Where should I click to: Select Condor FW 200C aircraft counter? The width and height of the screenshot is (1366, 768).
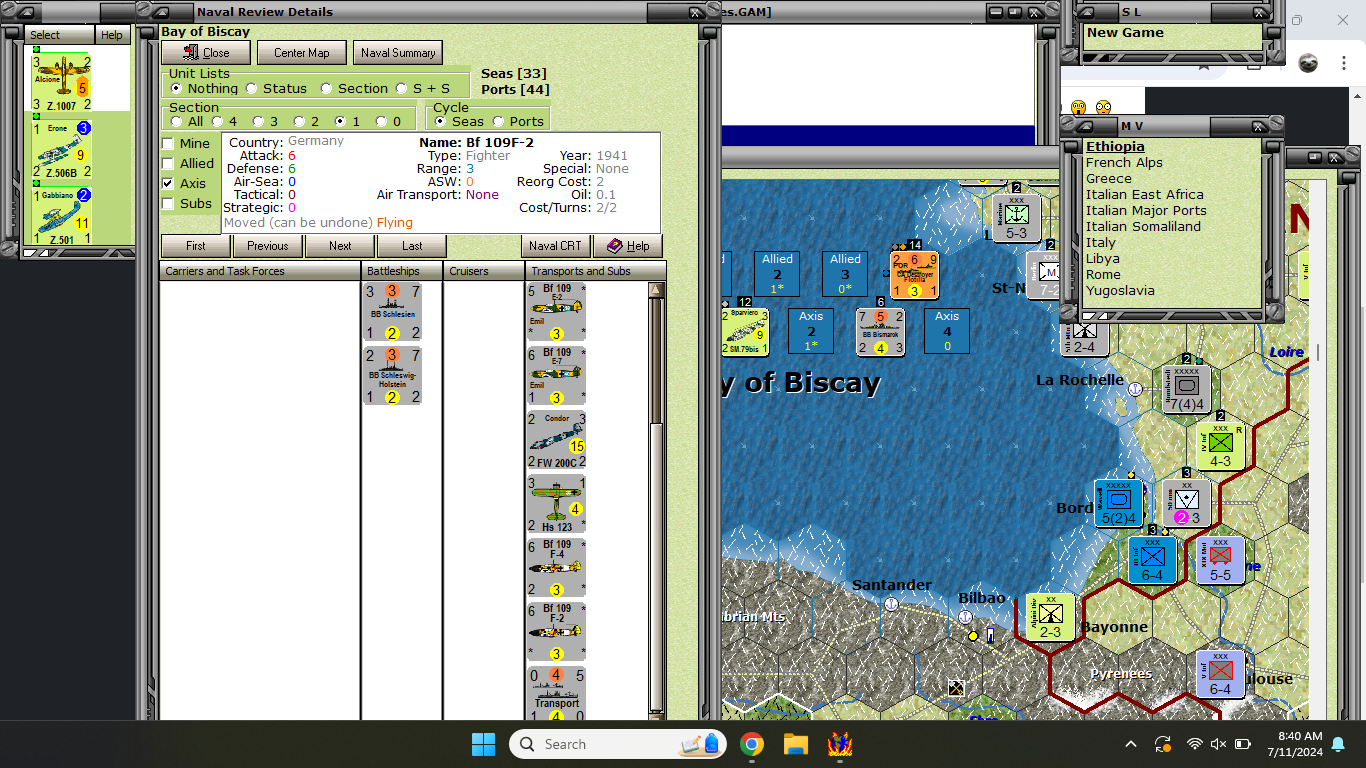[556, 439]
